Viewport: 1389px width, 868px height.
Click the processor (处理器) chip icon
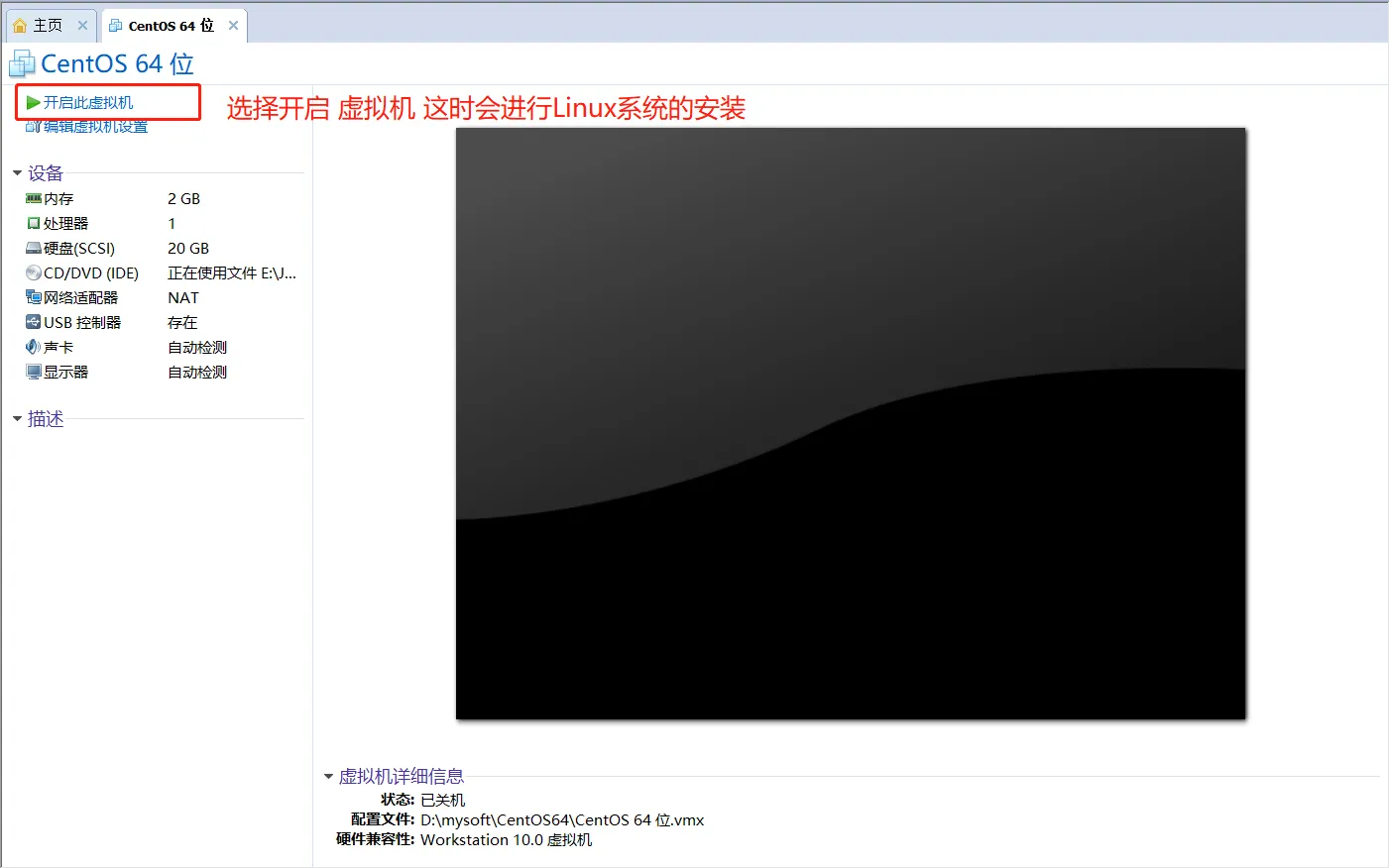[x=34, y=224]
